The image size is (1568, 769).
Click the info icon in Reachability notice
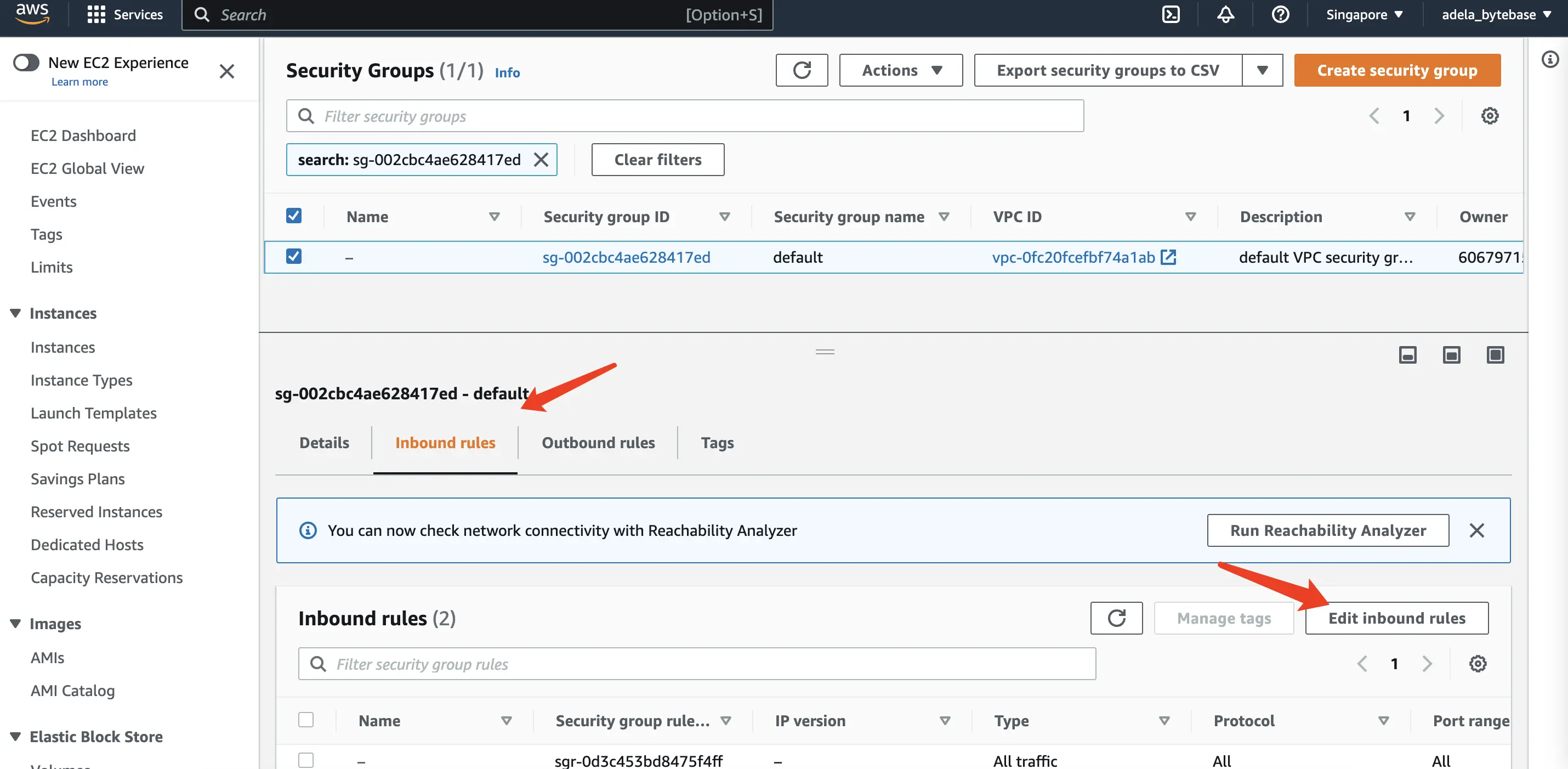click(308, 530)
